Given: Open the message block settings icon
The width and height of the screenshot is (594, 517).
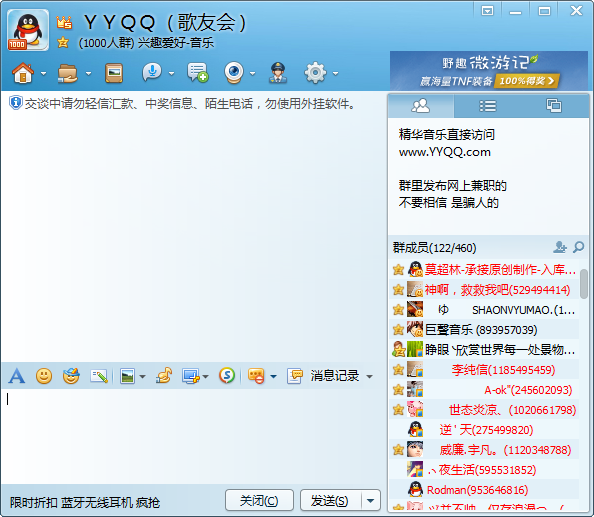Looking at the screenshot, I should click(x=256, y=376).
